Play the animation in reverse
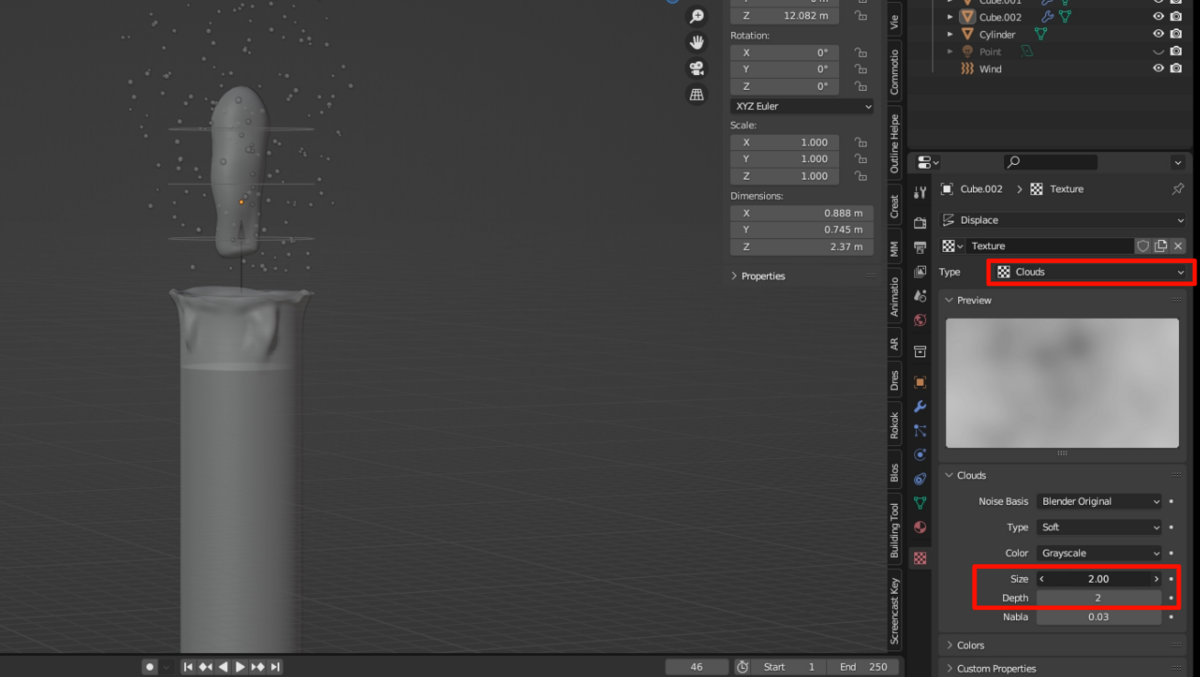Image resolution: width=1200 pixels, height=677 pixels. (x=223, y=667)
